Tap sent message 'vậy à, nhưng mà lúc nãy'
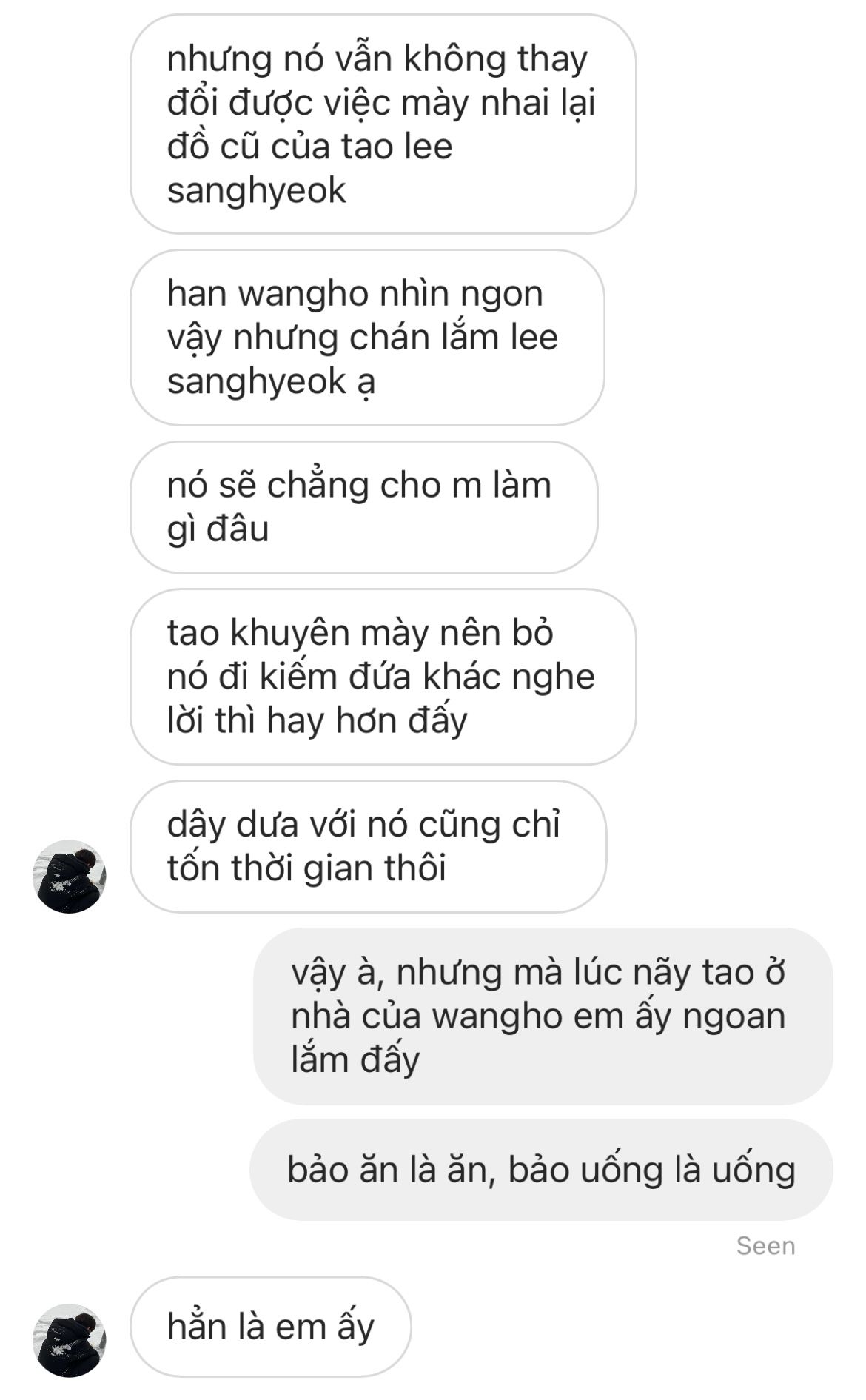 coord(543,1016)
